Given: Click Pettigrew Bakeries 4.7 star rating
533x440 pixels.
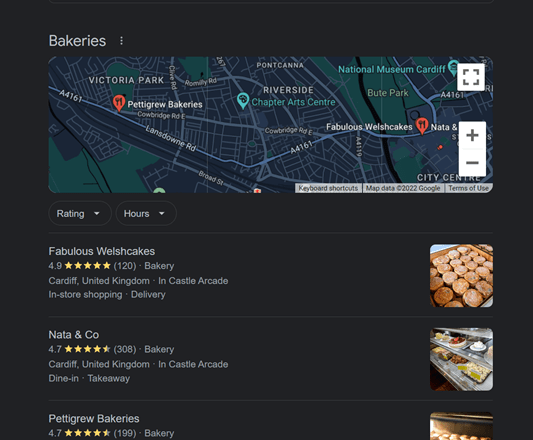Looking at the screenshot, I should pyautogui.click(x=87, y=433).
